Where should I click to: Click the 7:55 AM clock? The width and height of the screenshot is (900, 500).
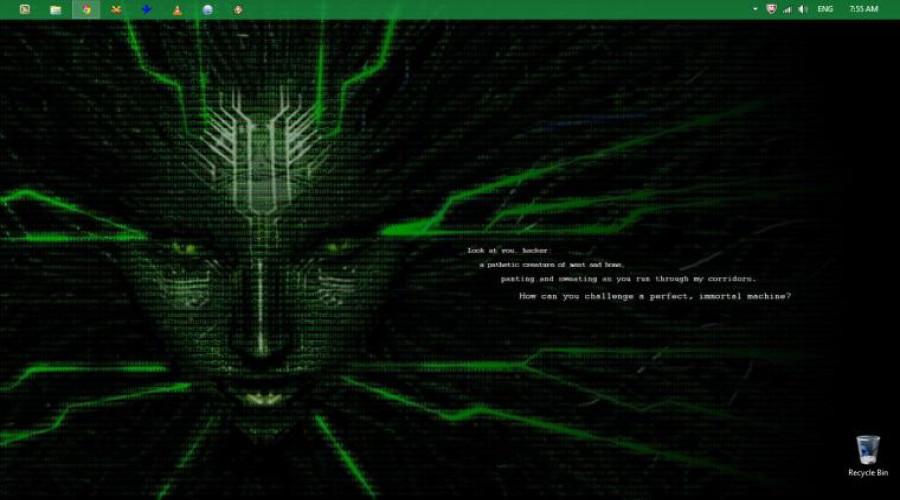click(x=862, y=9)
